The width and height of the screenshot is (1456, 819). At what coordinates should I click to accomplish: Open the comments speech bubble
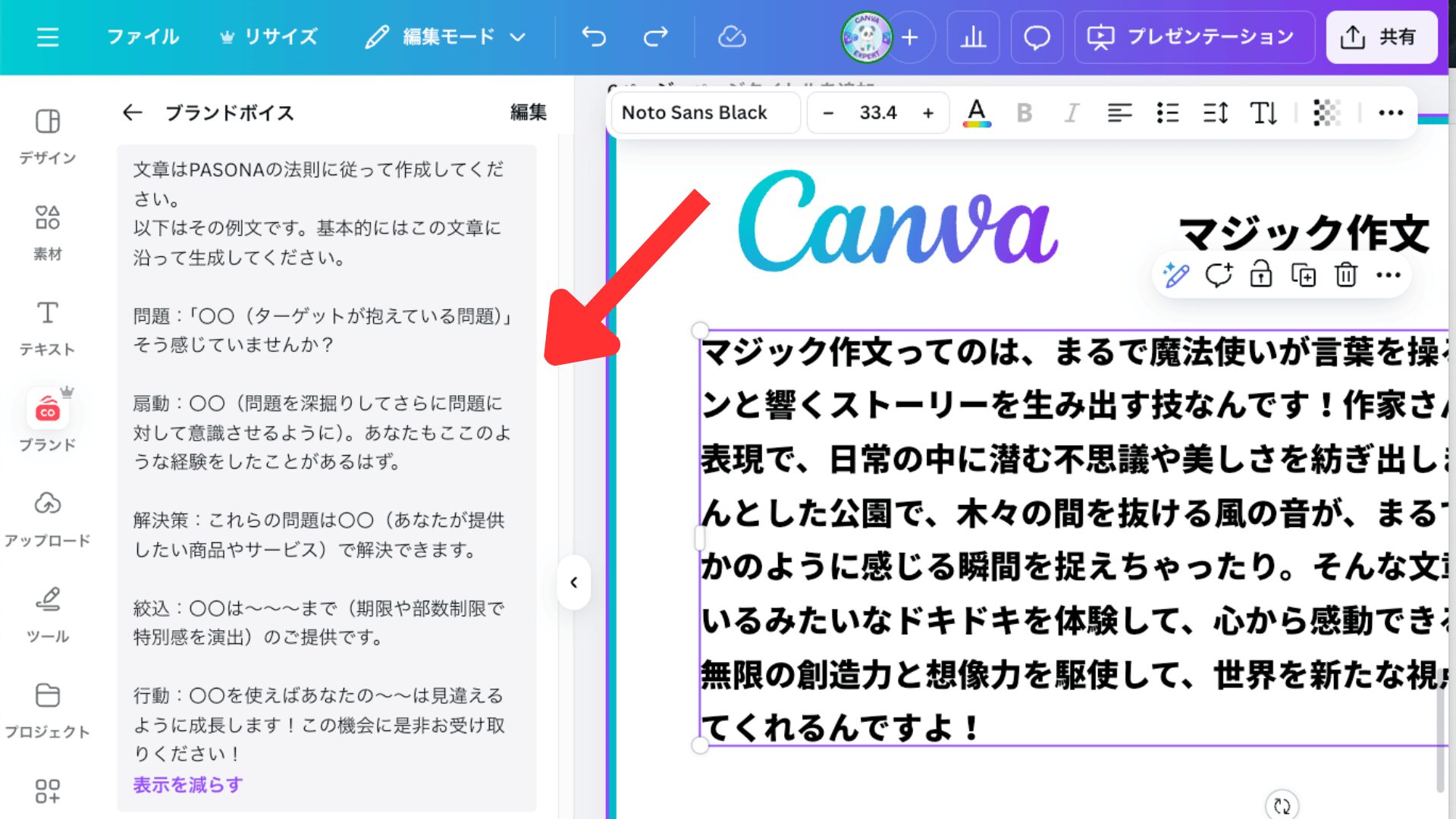[1037, 37]
